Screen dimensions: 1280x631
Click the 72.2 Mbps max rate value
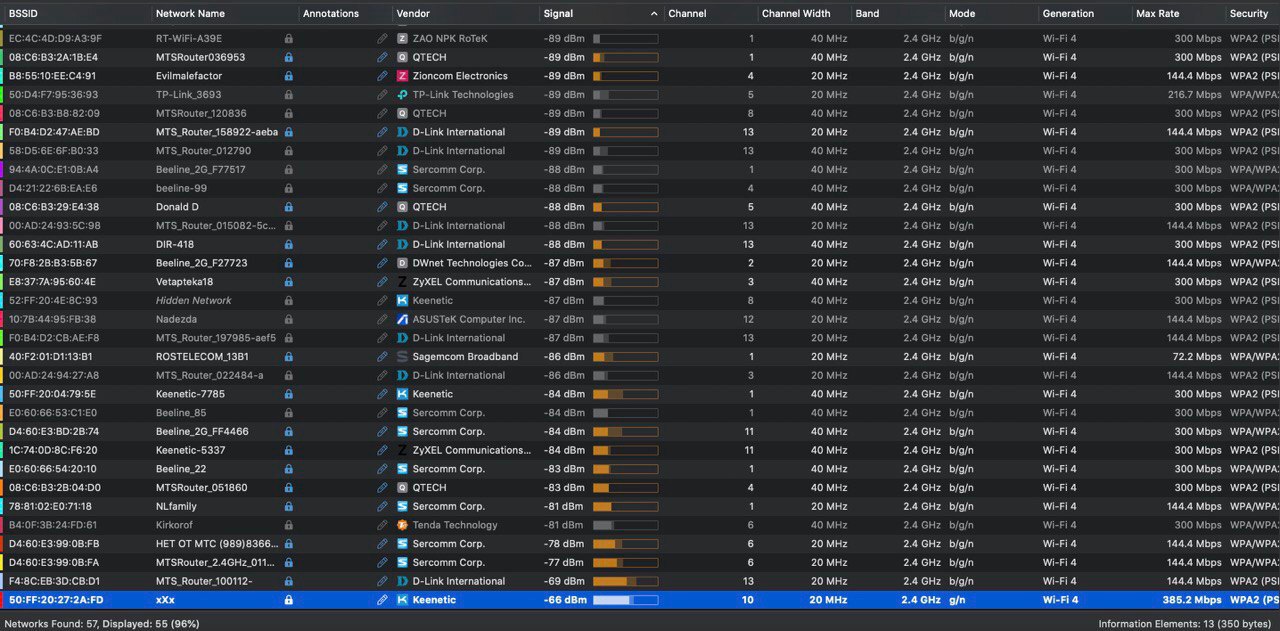[x=1197, y=357]
